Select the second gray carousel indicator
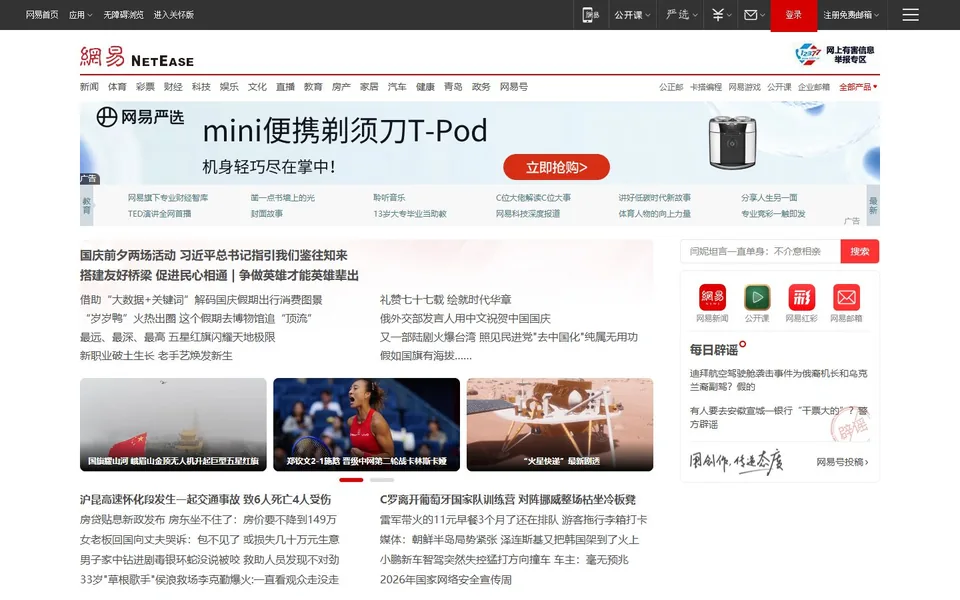The height and width of the screenshot is (600, 960). tap(381, 480)
